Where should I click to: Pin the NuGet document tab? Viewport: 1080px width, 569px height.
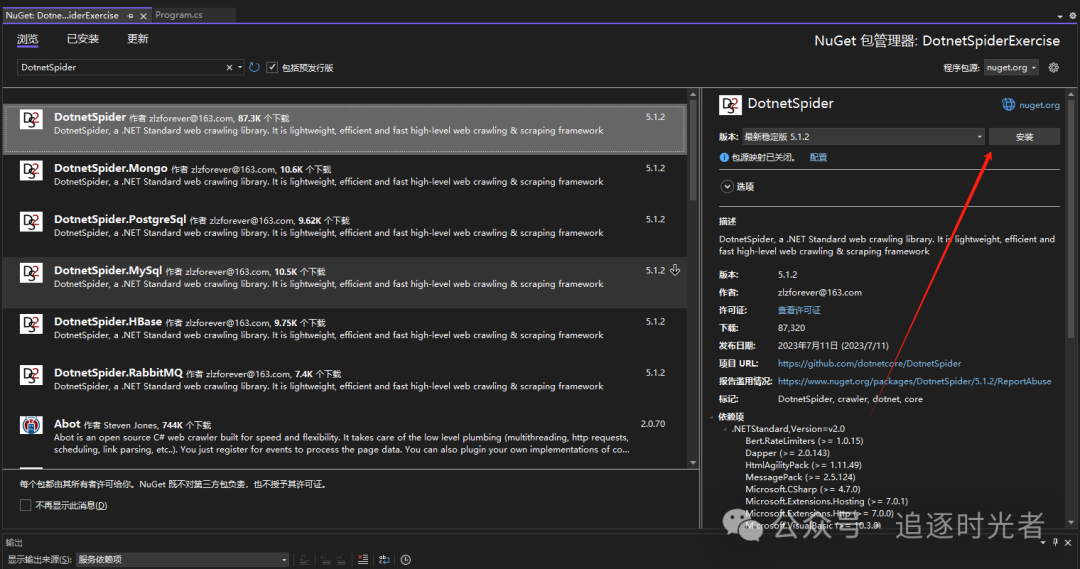click(130, 15)
